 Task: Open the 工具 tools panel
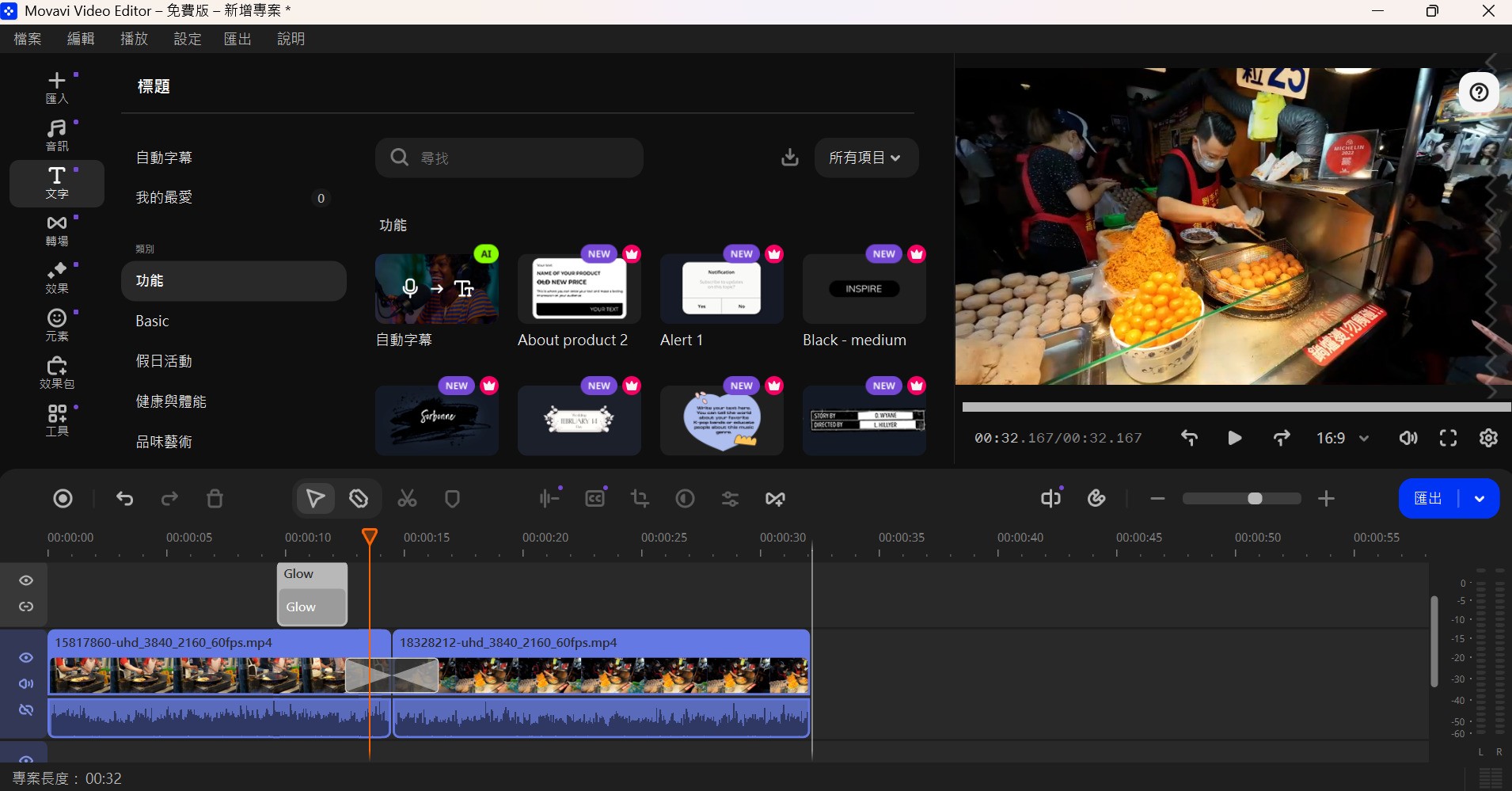pos(57,420)
